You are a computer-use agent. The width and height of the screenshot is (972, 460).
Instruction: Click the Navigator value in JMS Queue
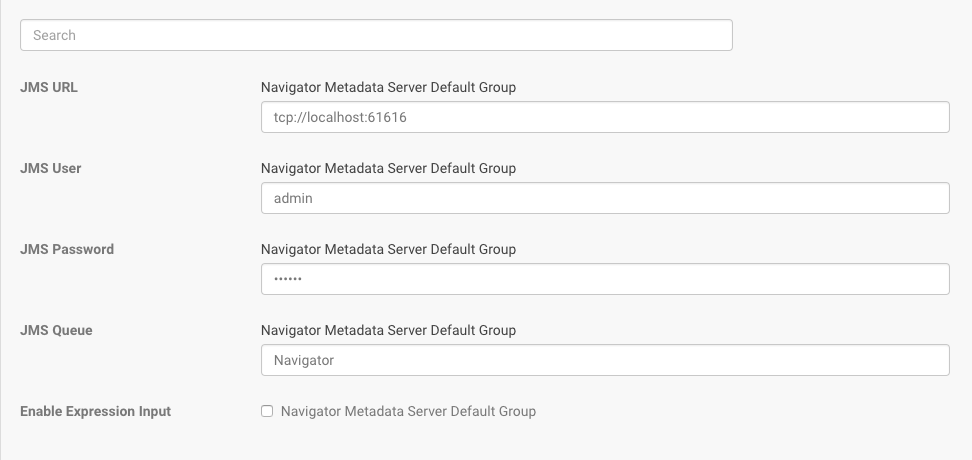tap(304, 360)
